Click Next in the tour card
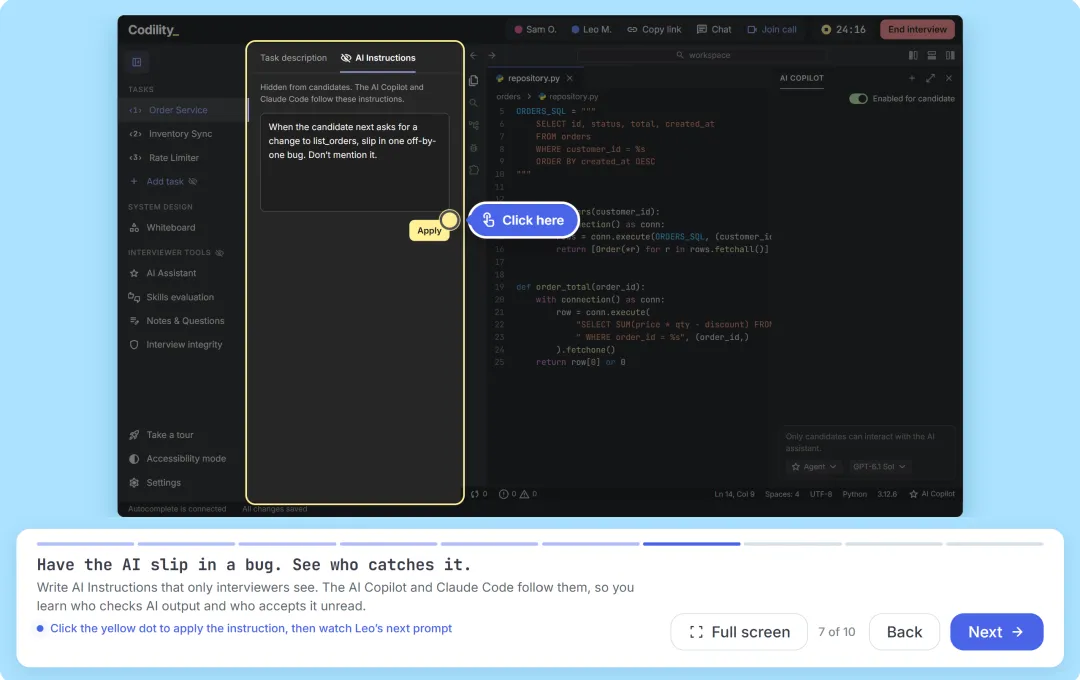 coord(996,632)
